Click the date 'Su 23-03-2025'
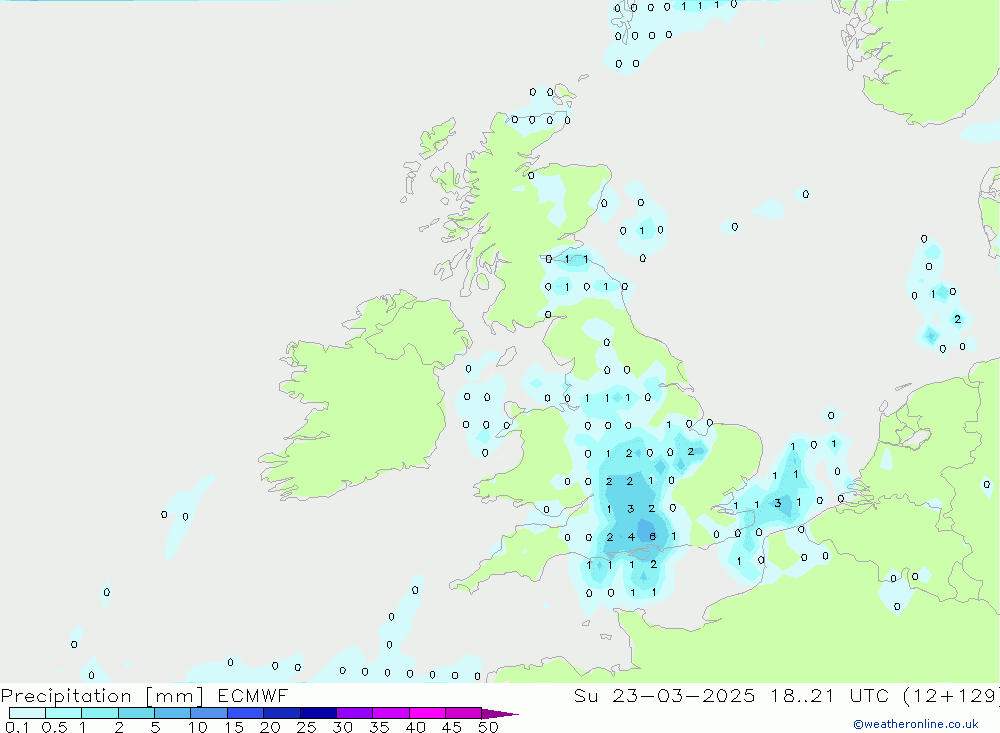 [x=665, y=696]
